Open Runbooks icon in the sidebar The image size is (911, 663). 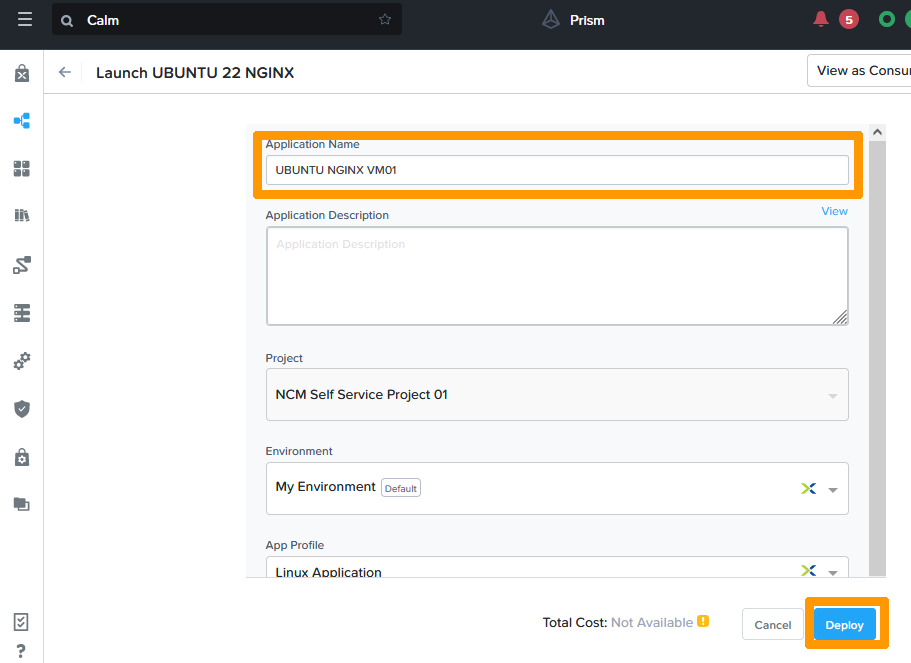pyautogui.click(x=22, y=265)
